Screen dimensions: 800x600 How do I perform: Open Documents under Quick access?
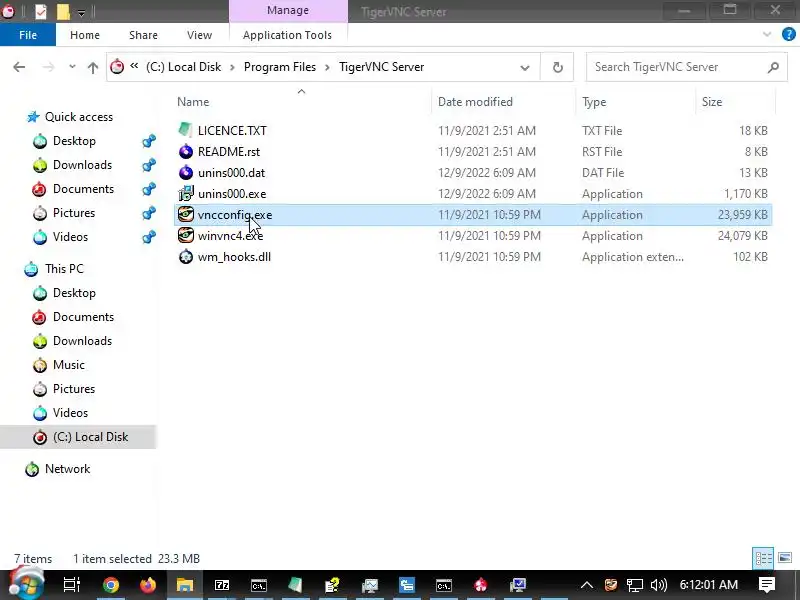tap(83, 189)
